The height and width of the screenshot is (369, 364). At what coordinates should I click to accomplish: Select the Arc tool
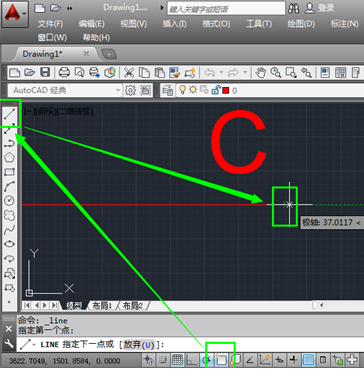tap(9, 186)
